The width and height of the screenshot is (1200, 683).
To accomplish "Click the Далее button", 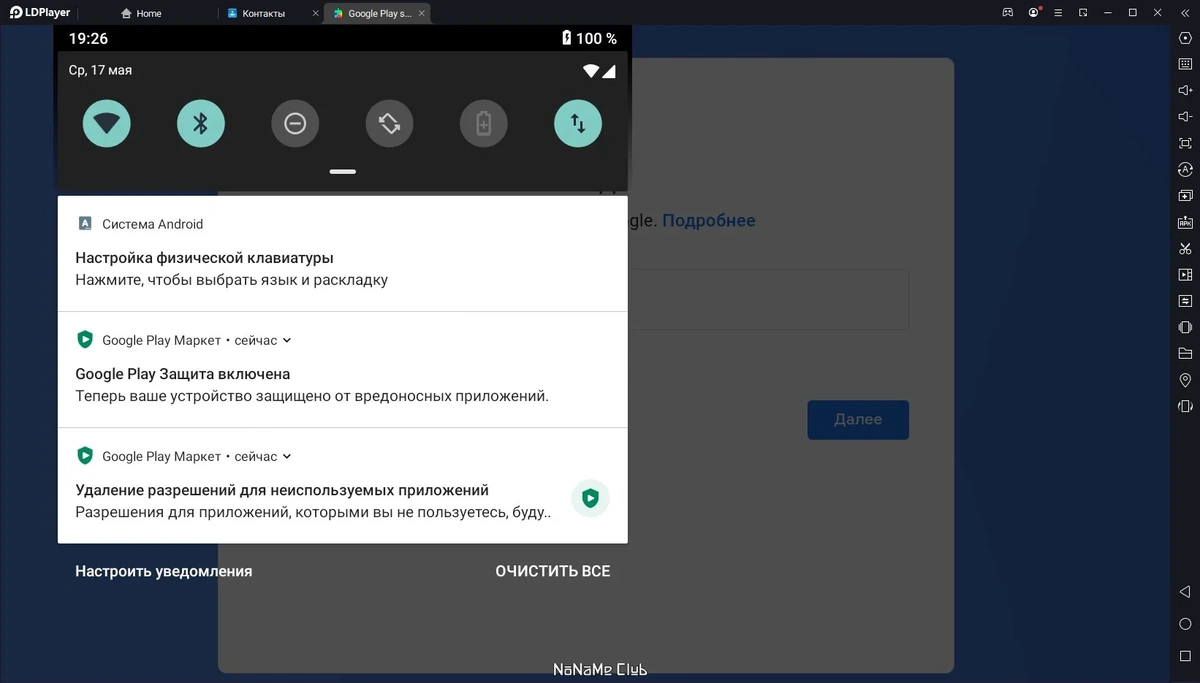I will point(858,420).
